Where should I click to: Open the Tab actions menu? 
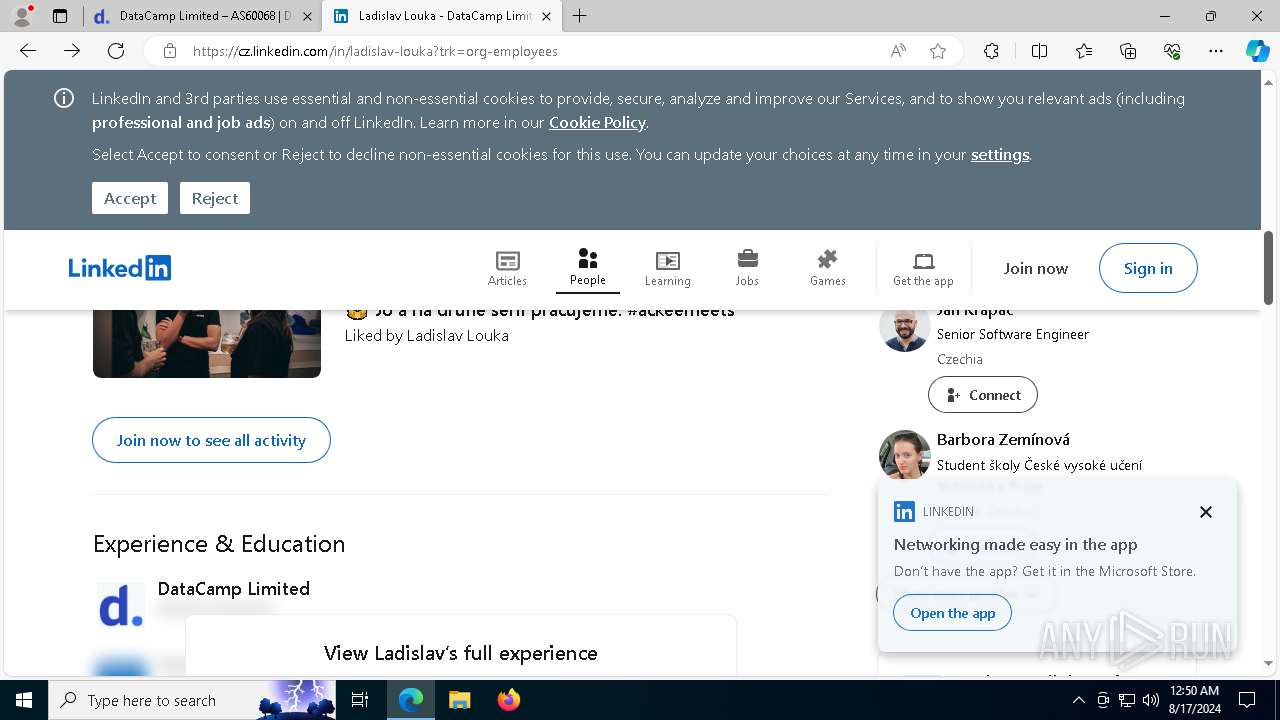(60, 16)
